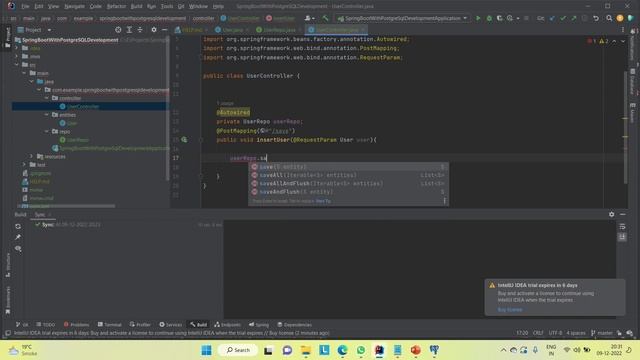640x360 pixels.
Task: Click the UTF-8 encoding in status bar
Action: (555, 333)
